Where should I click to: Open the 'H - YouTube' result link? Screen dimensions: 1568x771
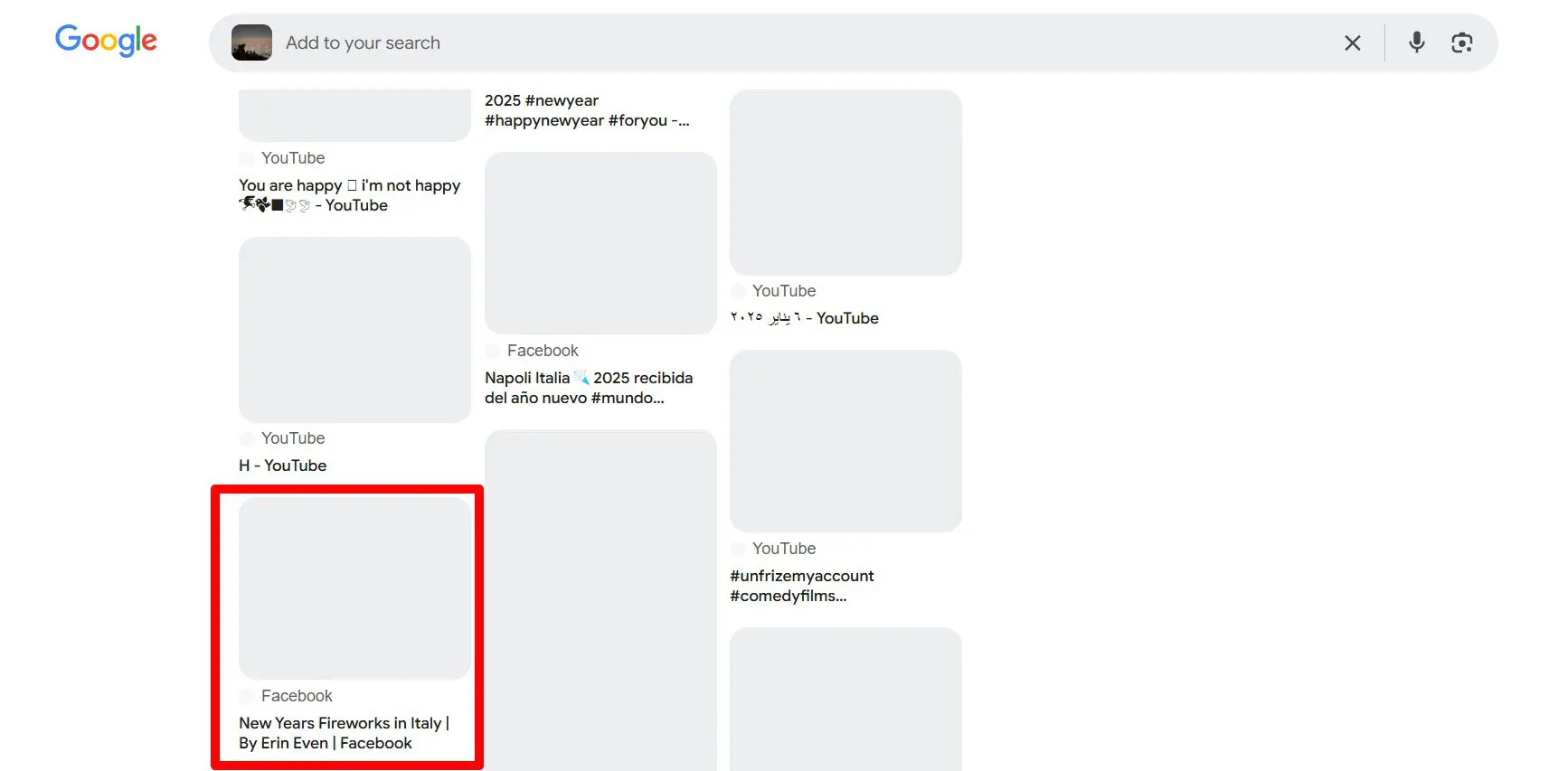[283, 465]
